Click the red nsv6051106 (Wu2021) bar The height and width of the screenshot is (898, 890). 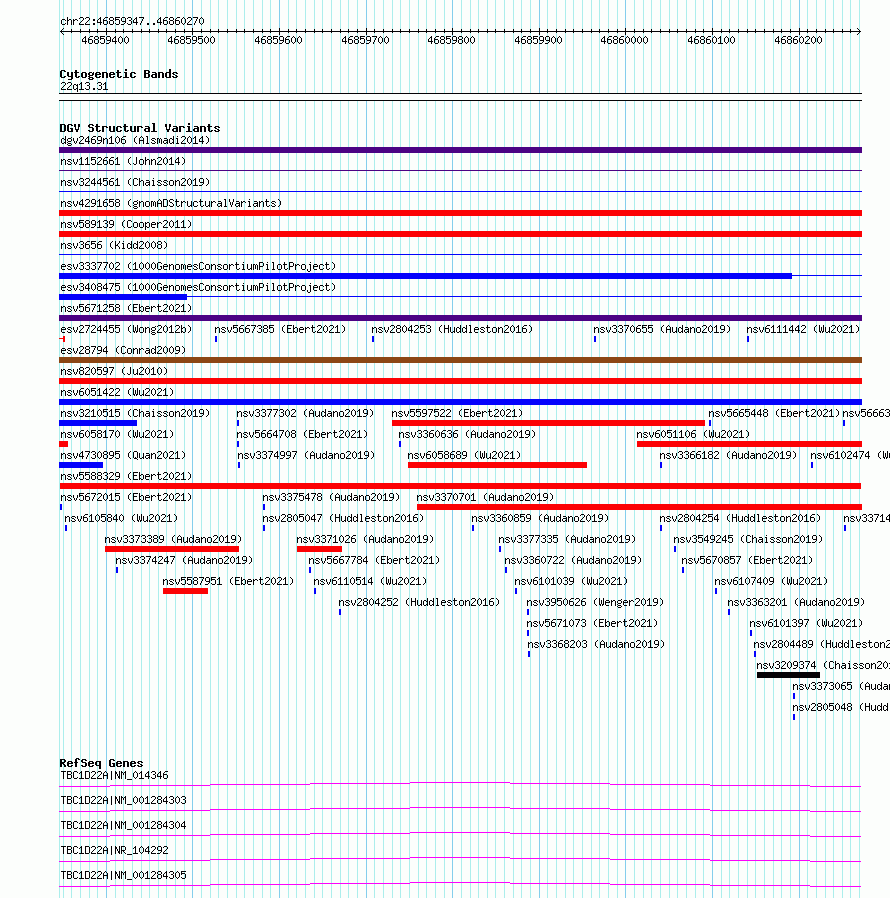(x=749, y=444)
